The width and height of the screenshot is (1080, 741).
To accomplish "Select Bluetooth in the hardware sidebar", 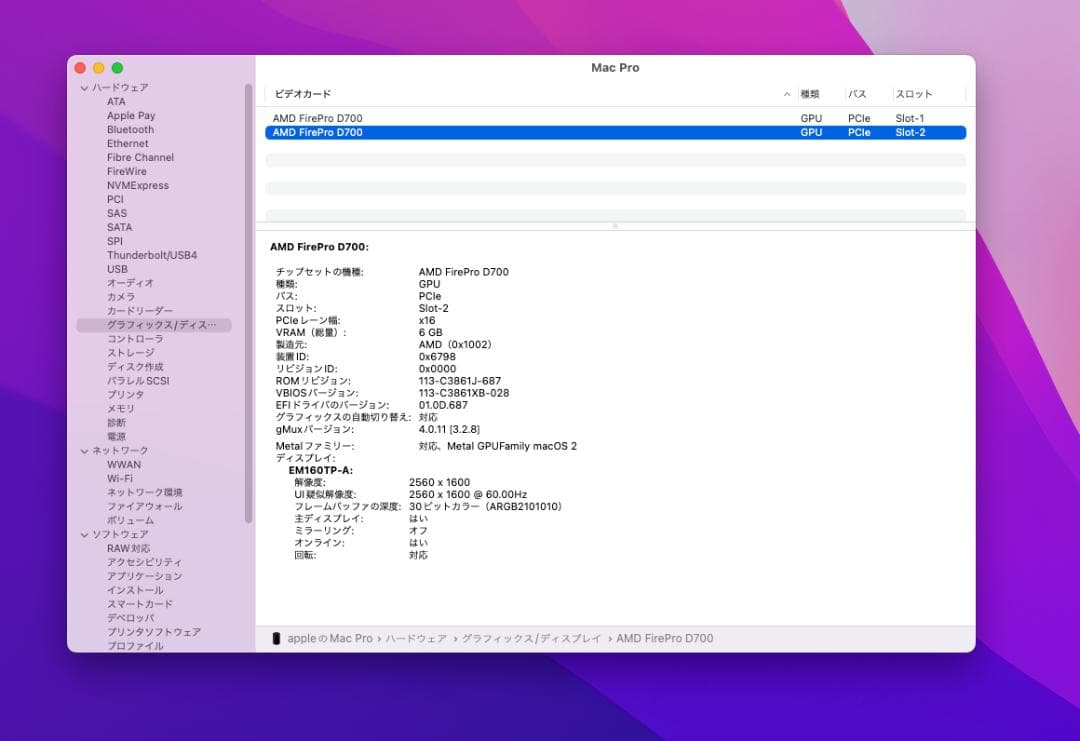I will [x=130, y=129].
